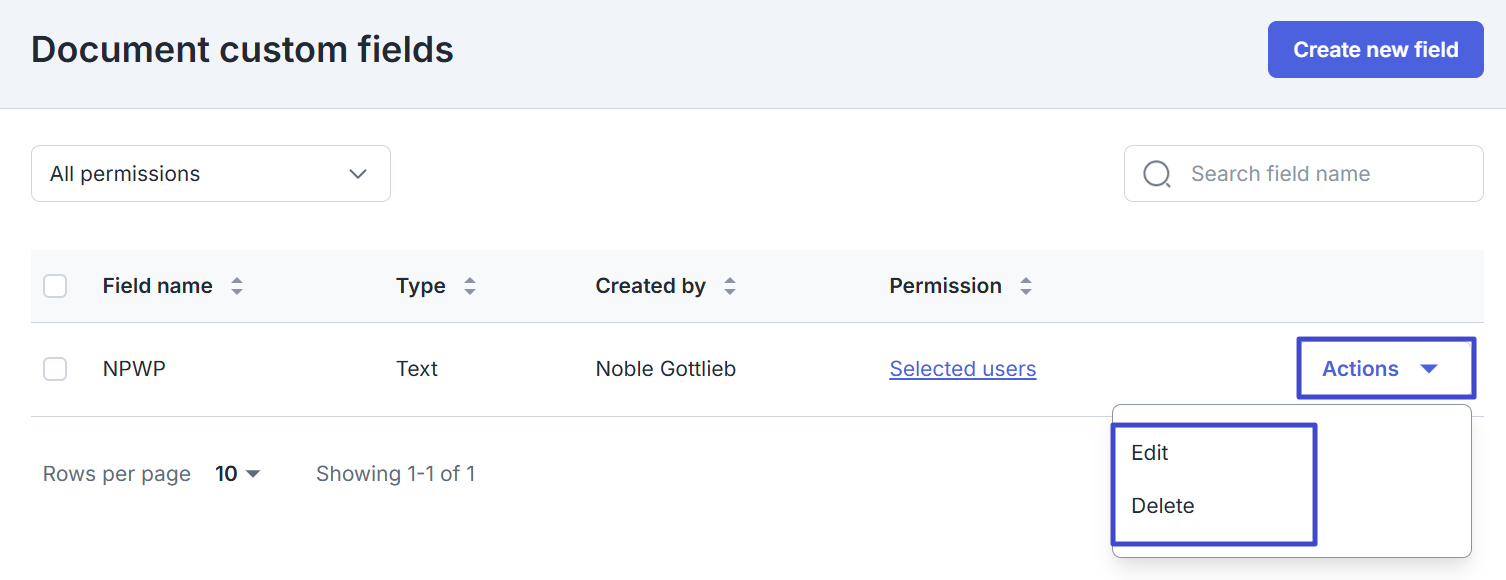Screen dimensions: 1506x580
Task: Expand the Rows per page selector
Action: click(x=238, y=474)
